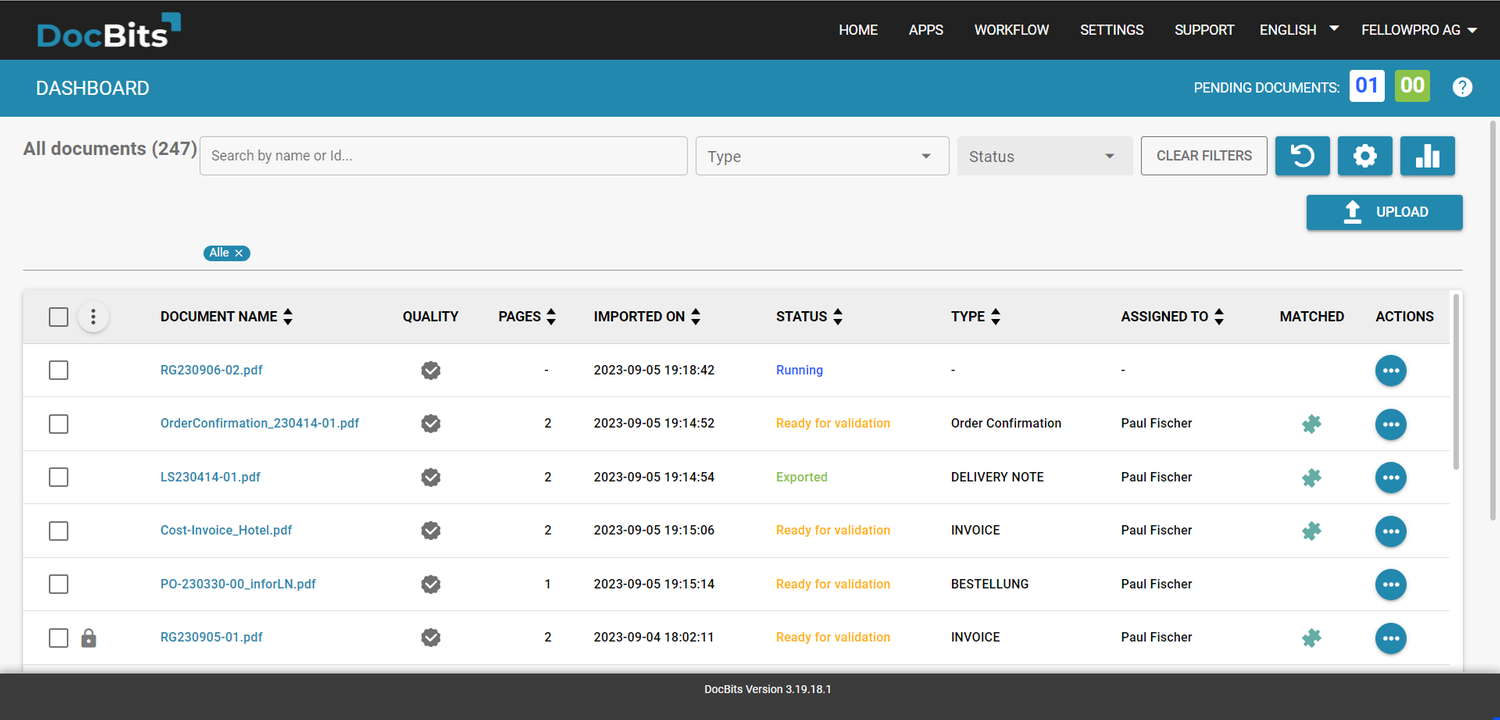The width and height of the screenshot is (1500, 720).
Task: Toggle the select-all documents checkbox
Action: tap(58, 316)
